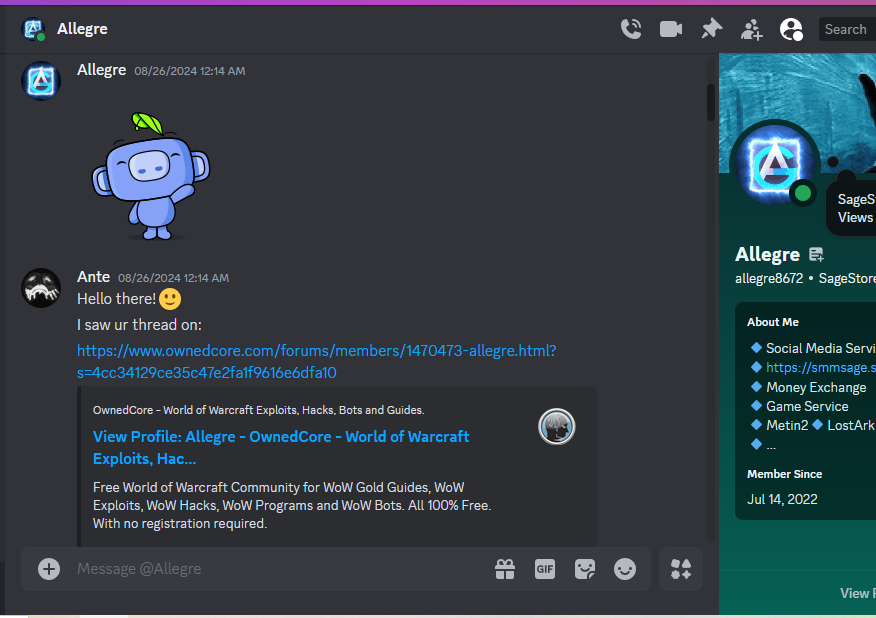Viewport: 876px width, 618px height.
Task: Click the 08/26/2024 timestamp on Ante's message
Action: pyautogui.click(x=173, y=278)
